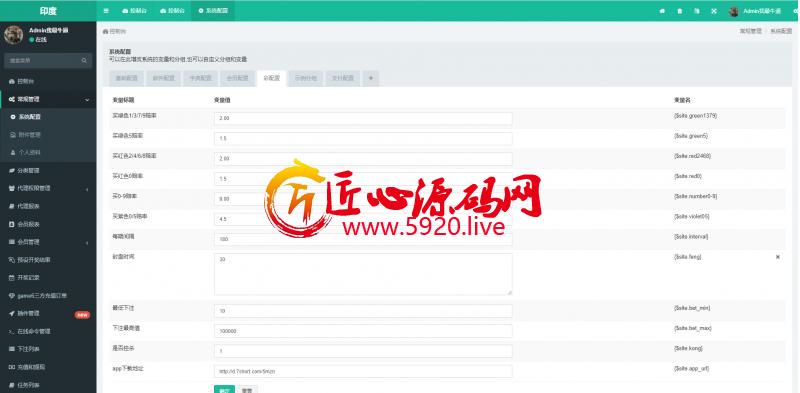The width and height of the screenshot is (800, 393).
Task: Click the green submit button below the form
Action: coord(224,389)
